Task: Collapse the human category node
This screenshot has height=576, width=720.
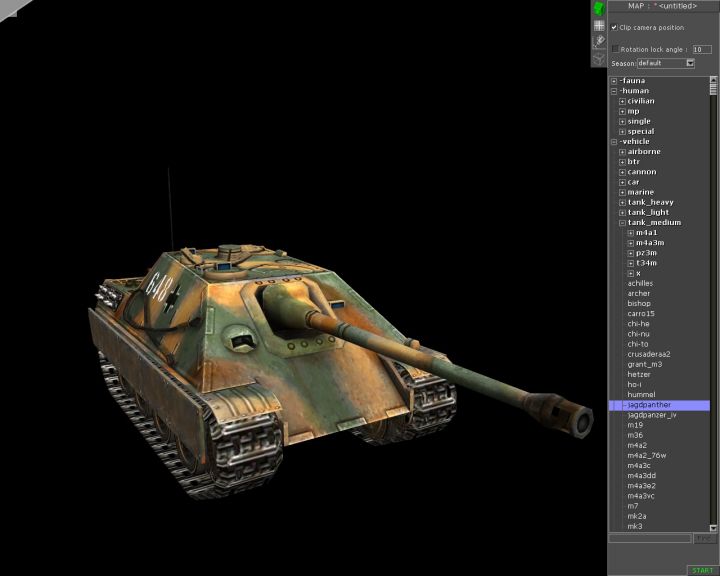Action: coord(614,91)
